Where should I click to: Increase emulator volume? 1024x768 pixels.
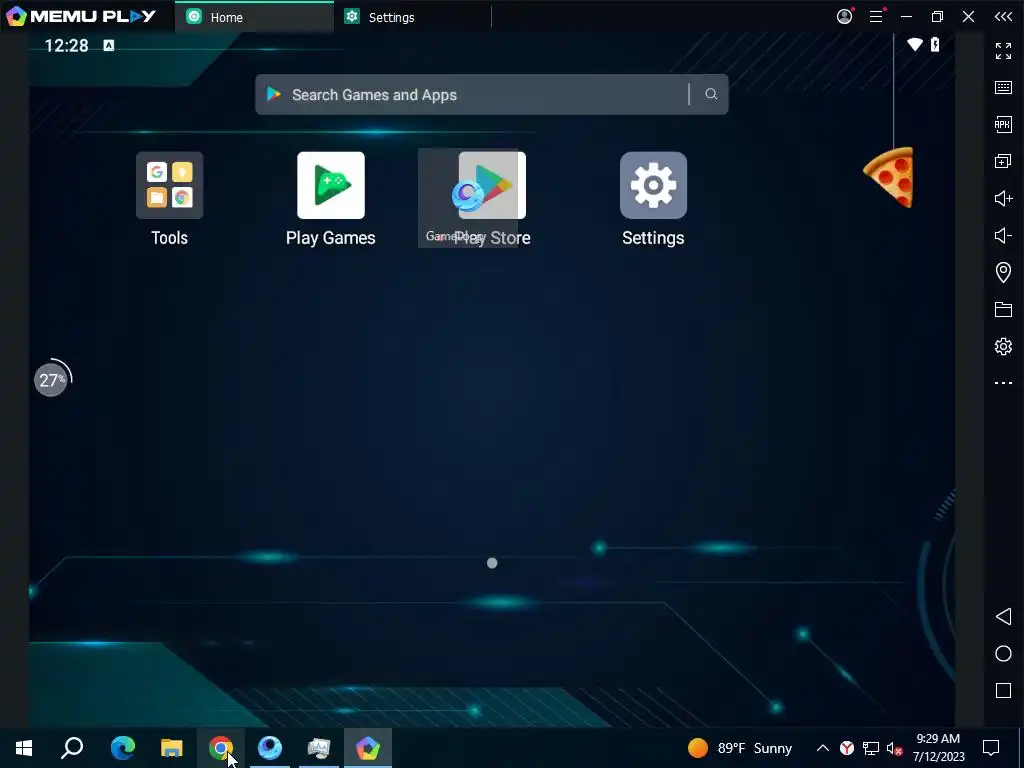[x=1003, y=198]
